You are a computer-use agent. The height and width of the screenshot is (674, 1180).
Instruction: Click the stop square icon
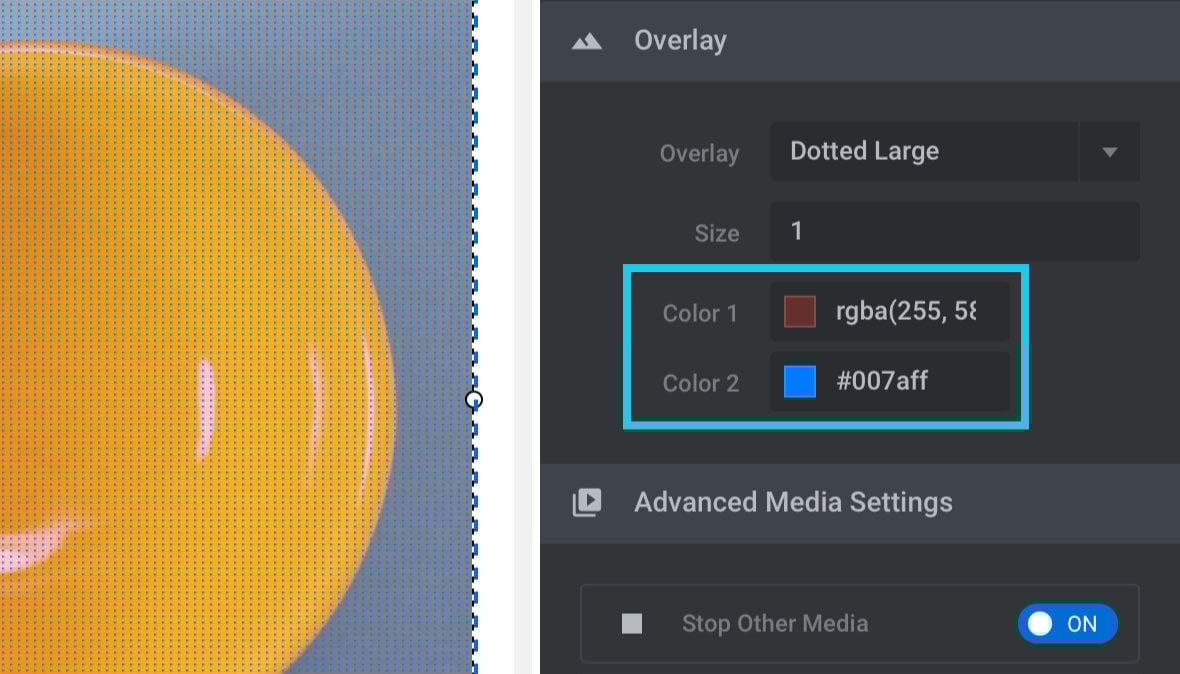[x=632, y=624]
